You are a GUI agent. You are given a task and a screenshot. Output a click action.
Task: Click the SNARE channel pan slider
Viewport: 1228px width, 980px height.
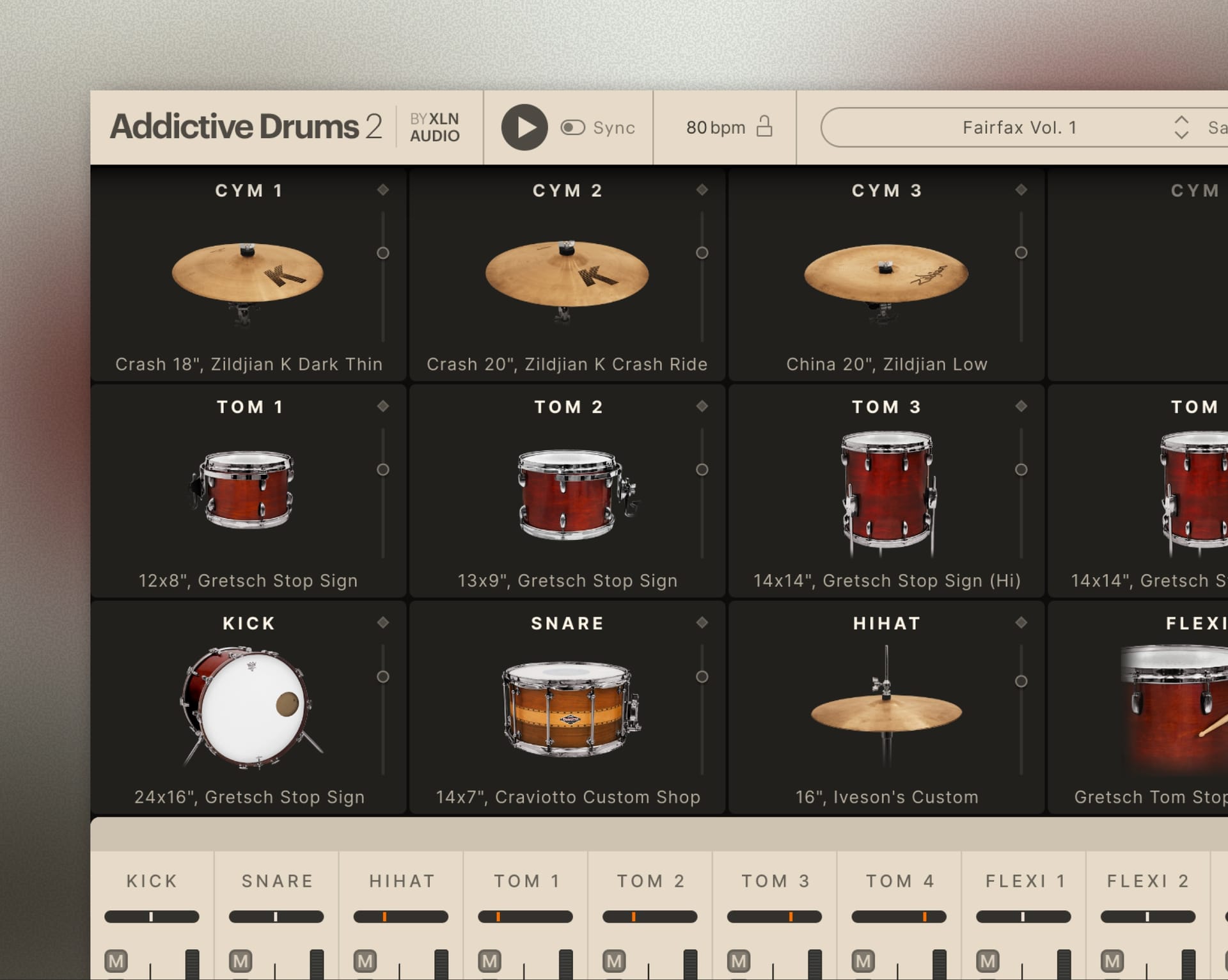tap(276, 917)
